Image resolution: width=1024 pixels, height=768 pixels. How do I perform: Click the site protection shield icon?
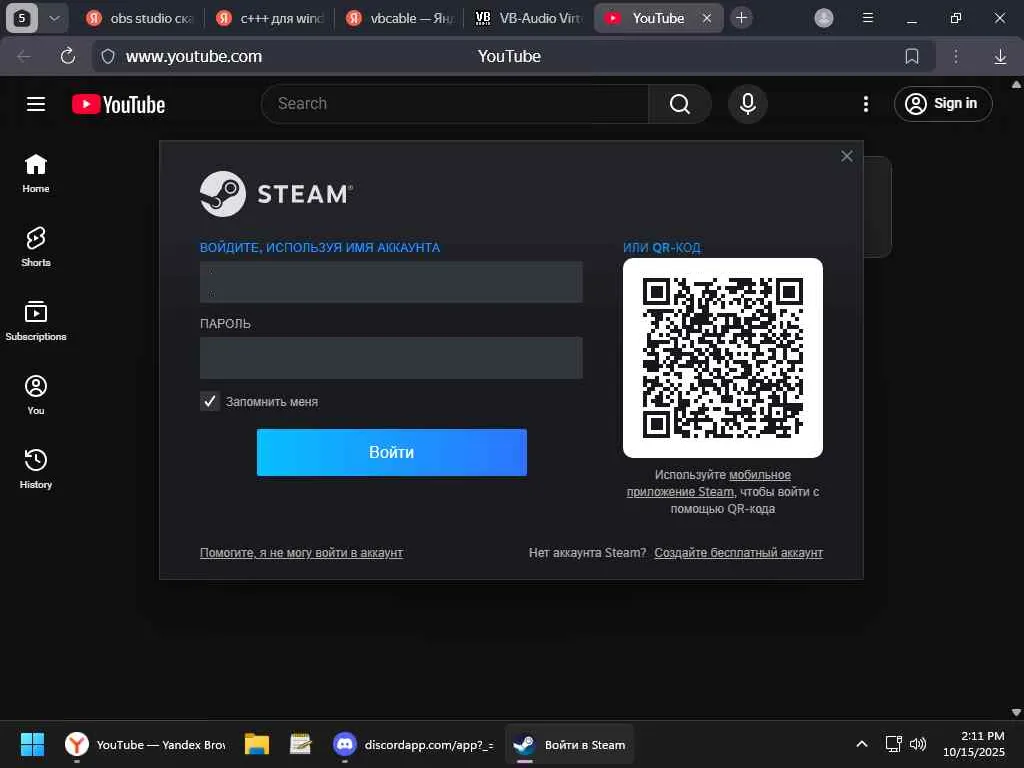coord(108,57)
